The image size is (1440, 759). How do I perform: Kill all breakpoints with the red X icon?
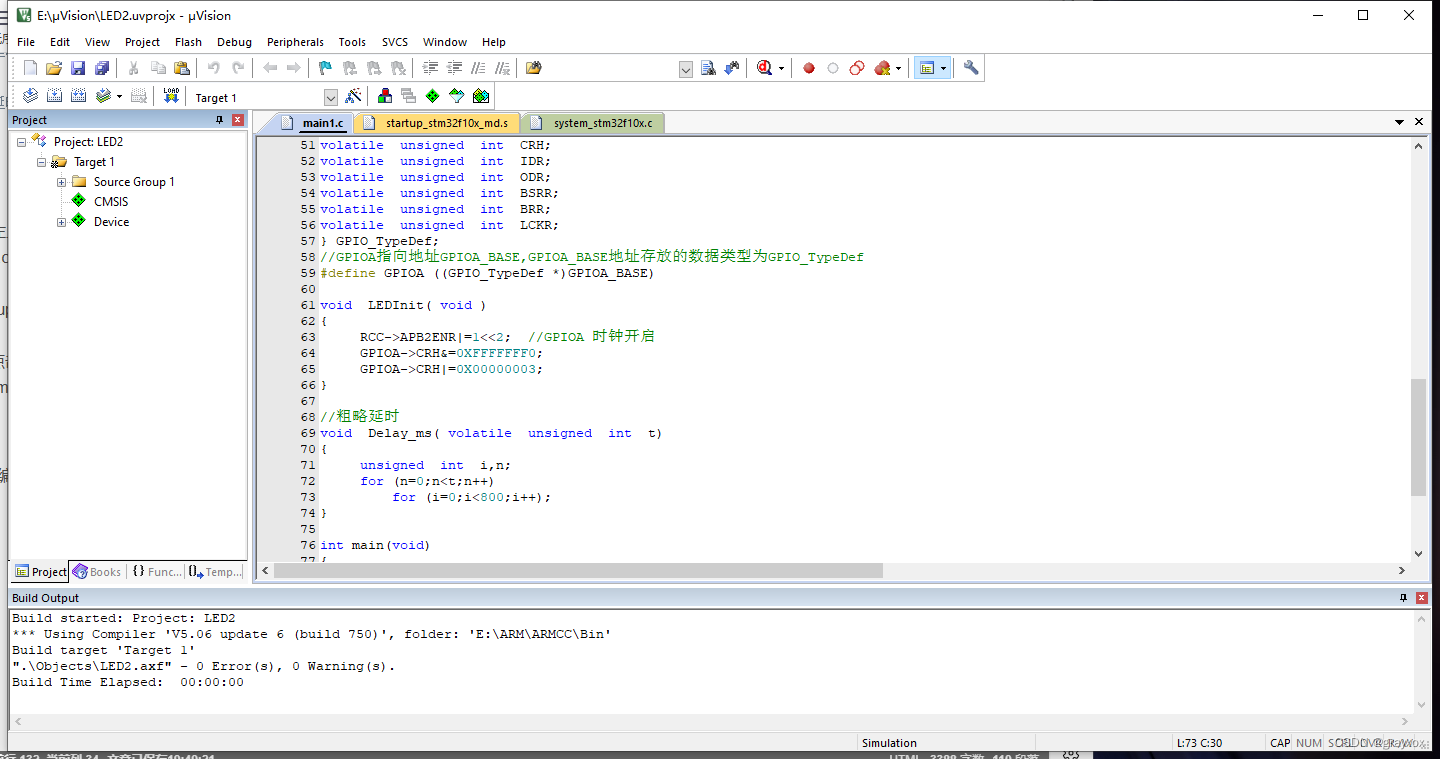pos(882,68)
